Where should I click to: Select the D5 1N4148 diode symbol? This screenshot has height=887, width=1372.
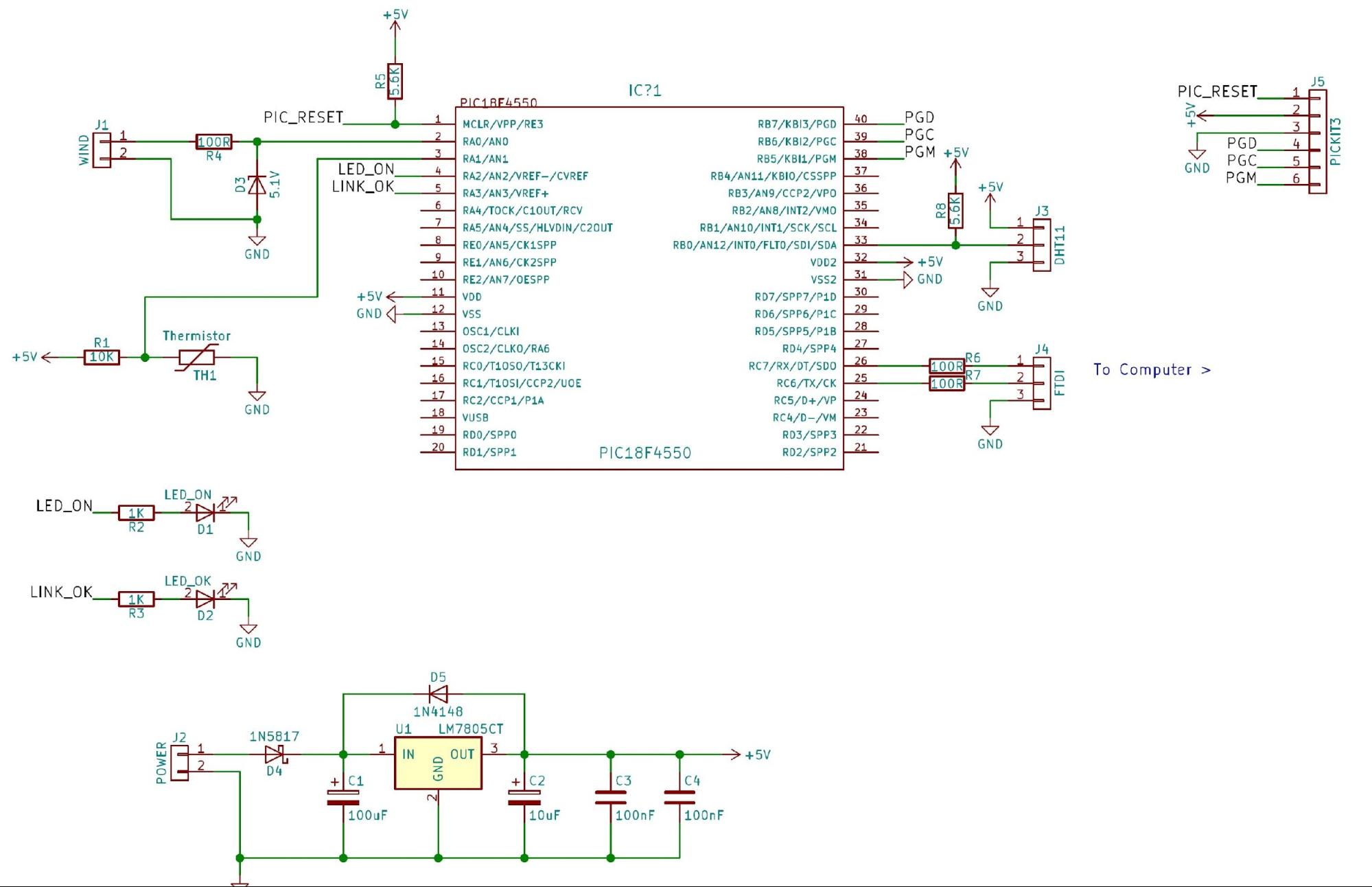tap(438, 694)
